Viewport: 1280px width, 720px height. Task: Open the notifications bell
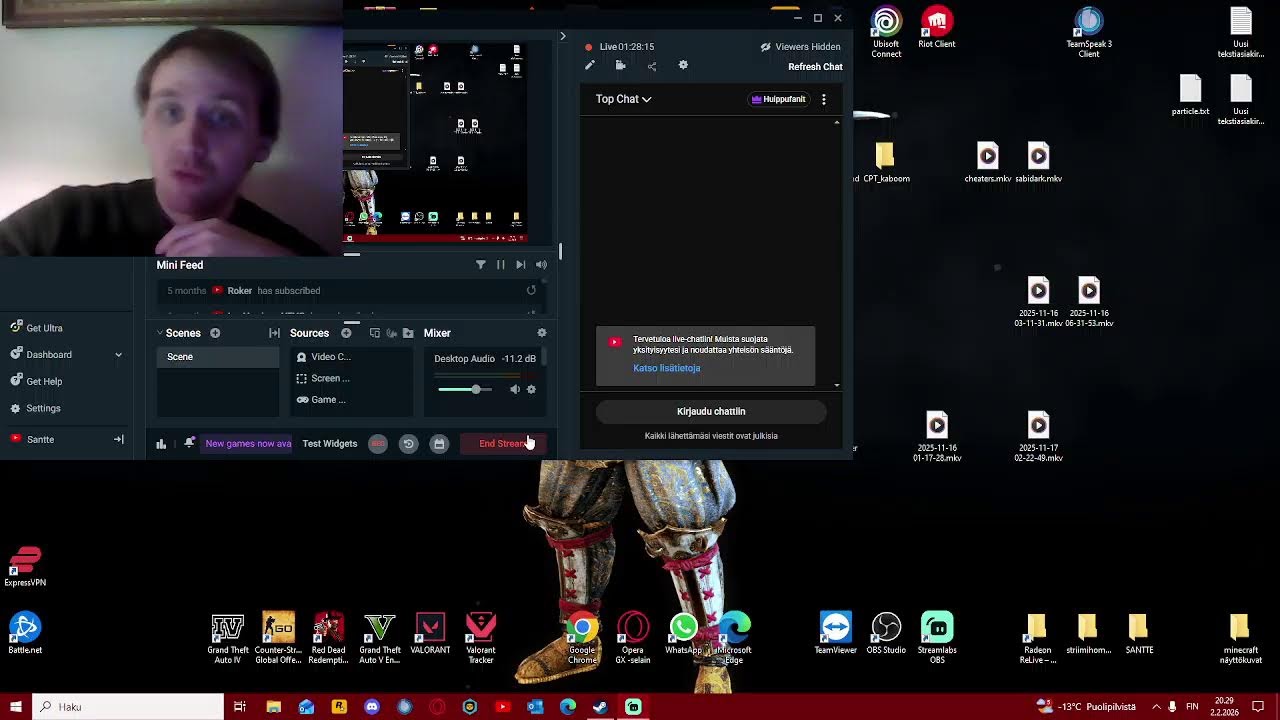pyautogui.click(x=189, y=443)
